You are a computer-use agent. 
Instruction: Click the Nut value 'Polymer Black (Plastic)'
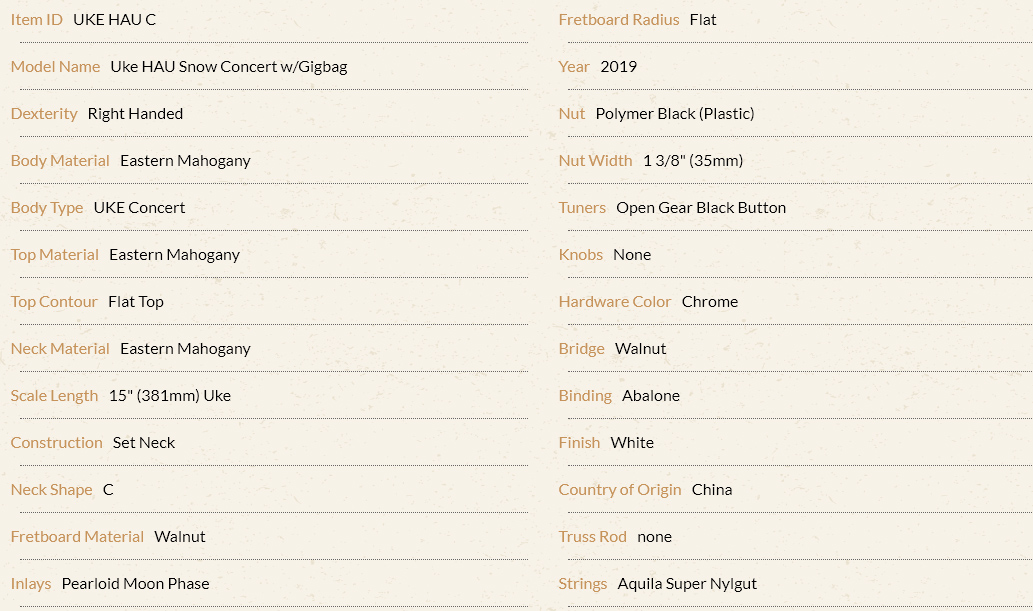click(x=675, y=114)
